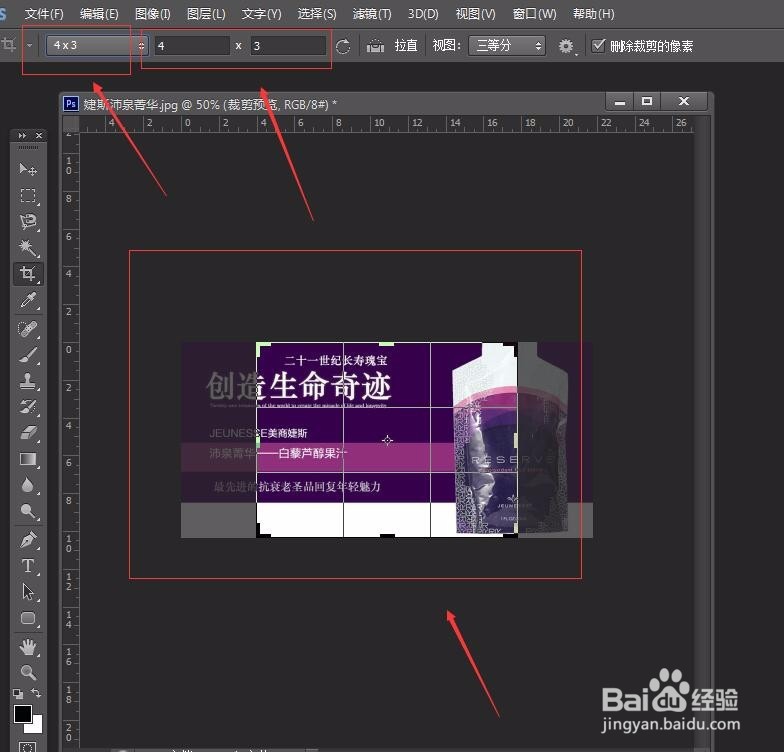The height and width of the screenshot is (752, 784).
Task: Click the foreground black color swatch
Action: point(22,714)
